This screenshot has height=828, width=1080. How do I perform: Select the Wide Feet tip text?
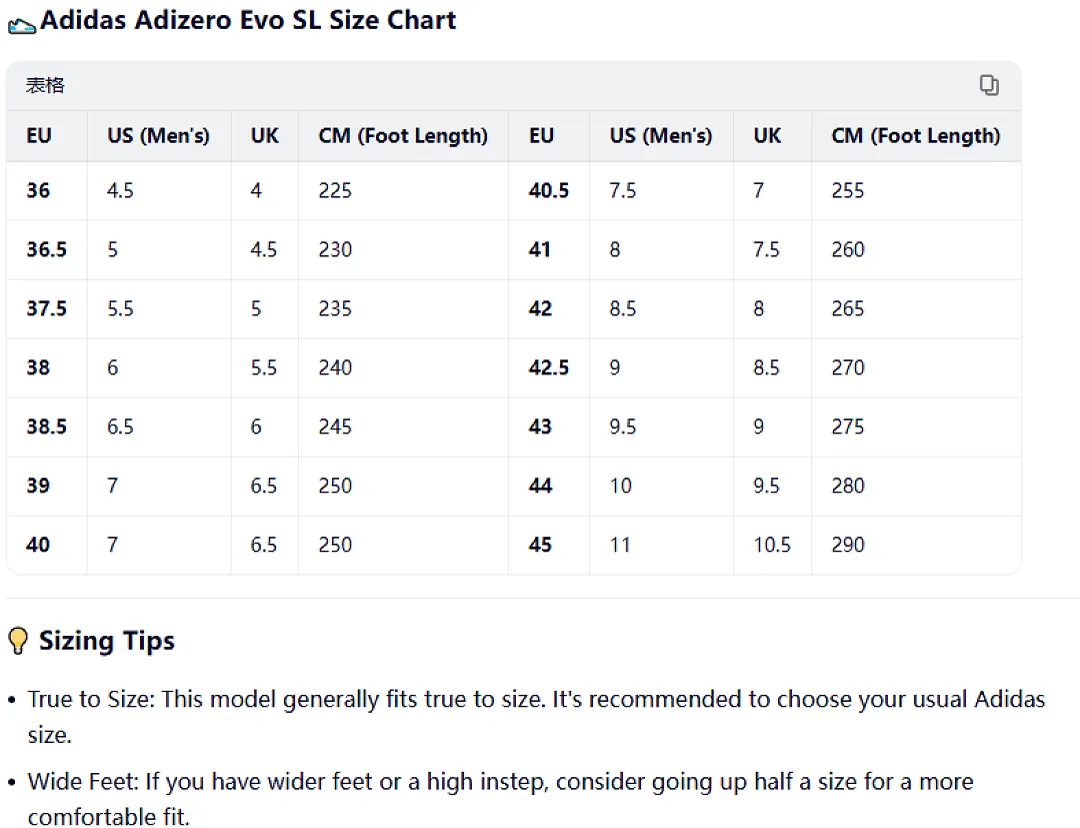tap(500, 799)
